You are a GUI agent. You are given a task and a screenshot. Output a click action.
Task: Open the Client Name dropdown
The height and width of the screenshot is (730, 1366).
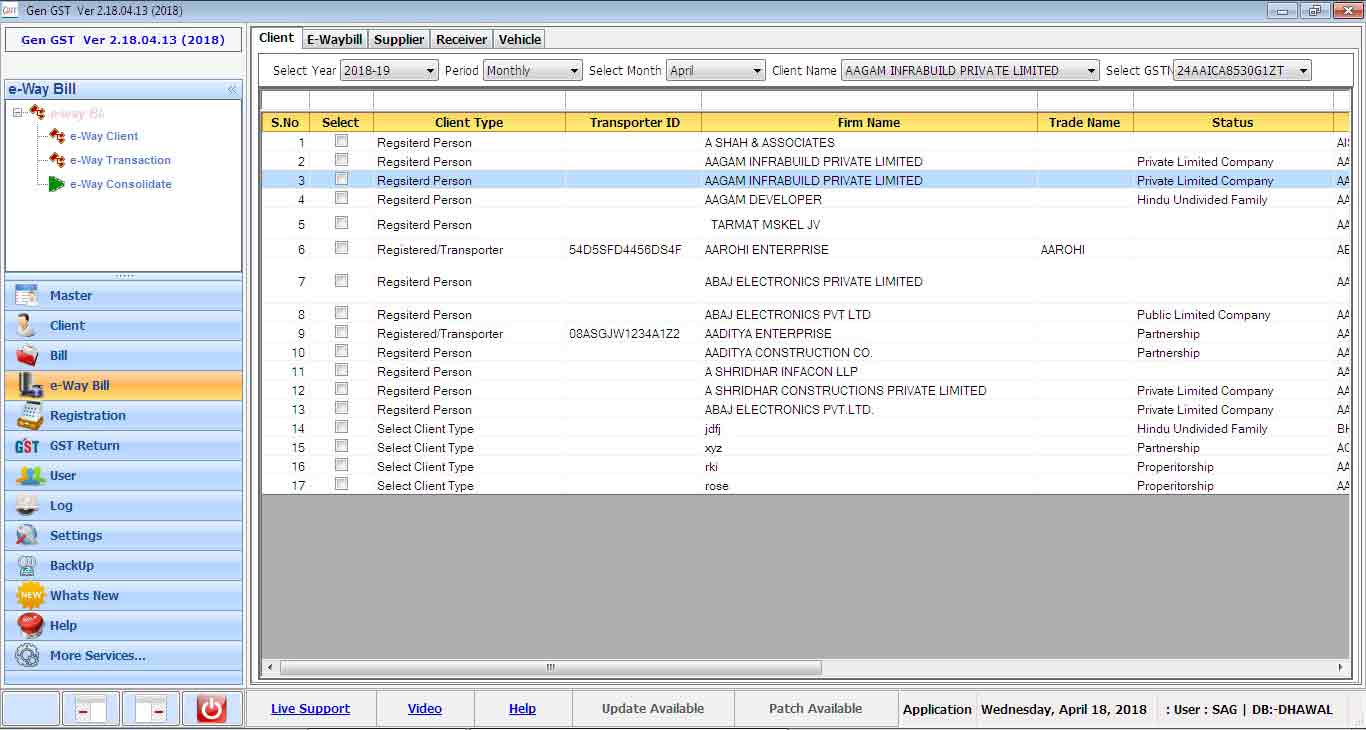969,71
